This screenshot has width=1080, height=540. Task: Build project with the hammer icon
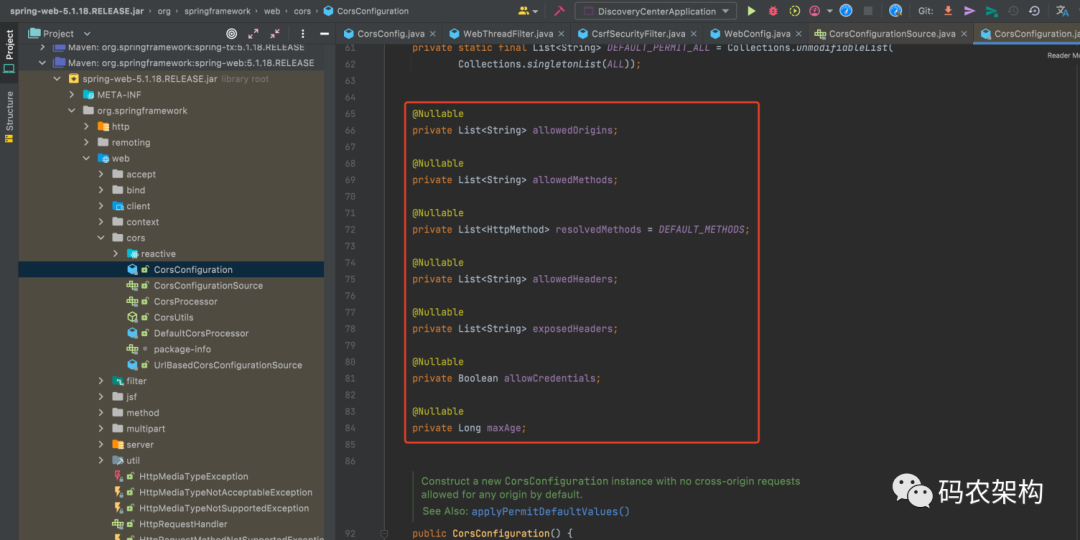click(559, 11)
